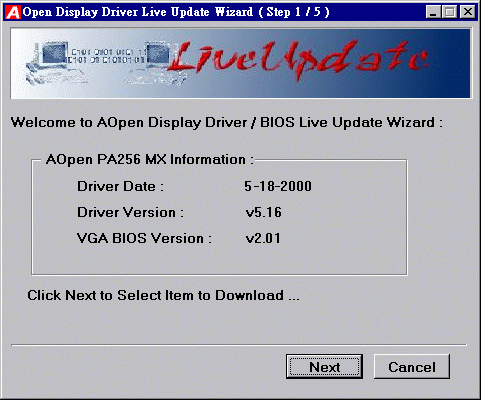Click the 'Driver Version :' label
Image resolution: width=481 pixels, height=400 pixels.
point(130,212)
